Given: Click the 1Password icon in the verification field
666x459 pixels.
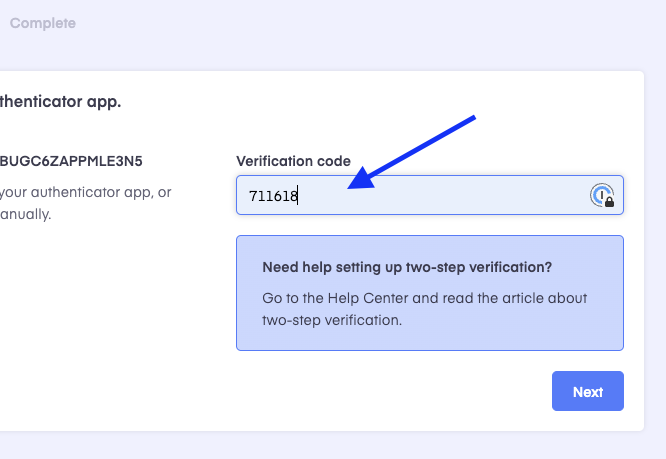Looking at the screenshot, I should (x=602, y=195).
